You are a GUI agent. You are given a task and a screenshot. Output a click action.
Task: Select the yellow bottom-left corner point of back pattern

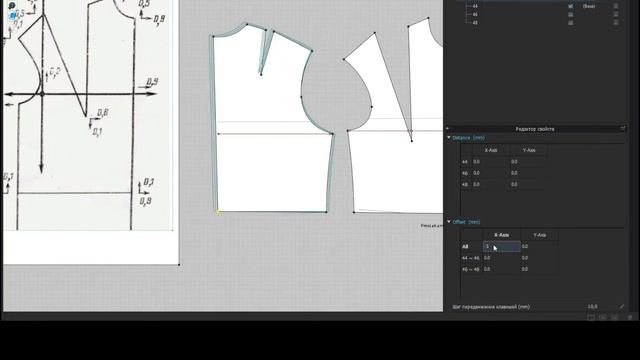(x=218, y=211)
